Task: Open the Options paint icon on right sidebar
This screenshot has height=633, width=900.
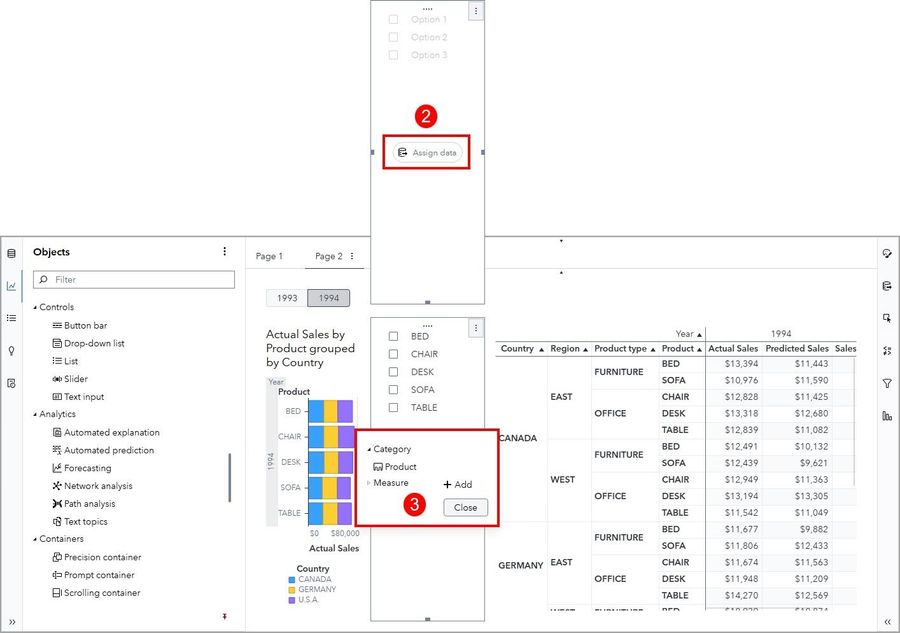Action: 887,253
